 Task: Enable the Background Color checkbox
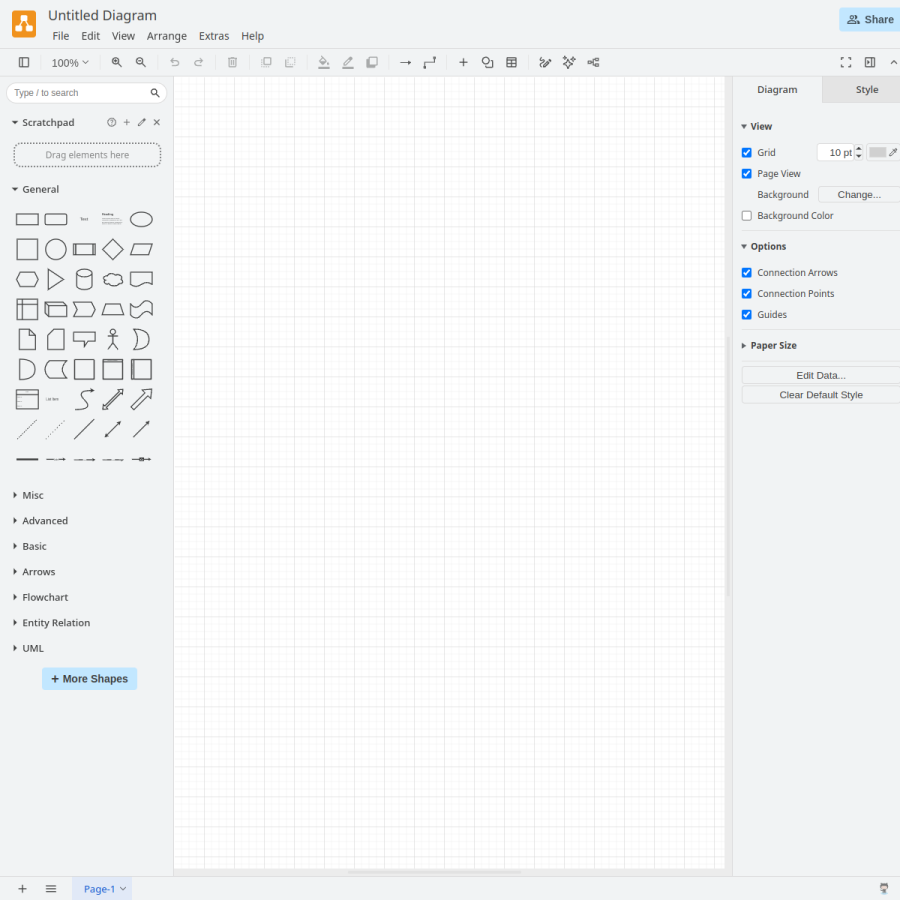click(x=747, y=216)
